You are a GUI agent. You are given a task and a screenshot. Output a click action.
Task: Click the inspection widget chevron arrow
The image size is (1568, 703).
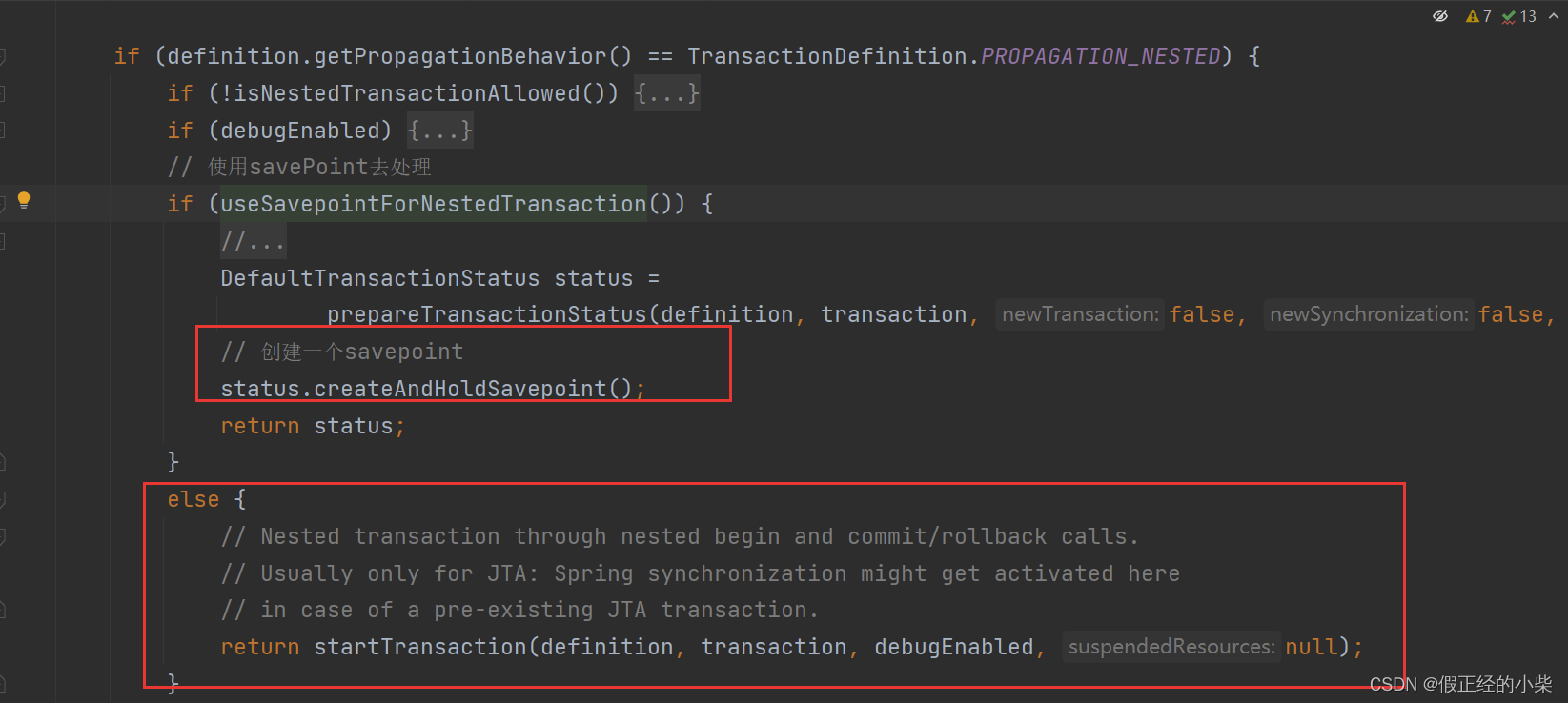tap(1554, 16)
